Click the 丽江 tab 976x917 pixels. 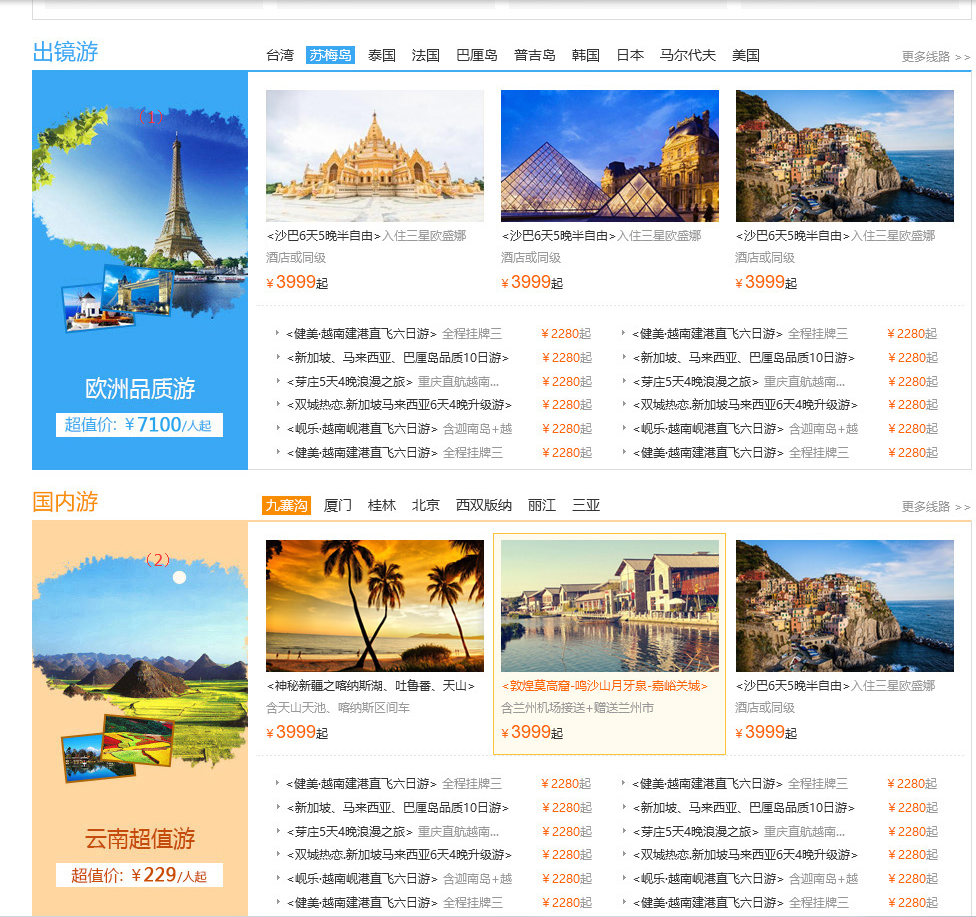[x=542, y=506]
